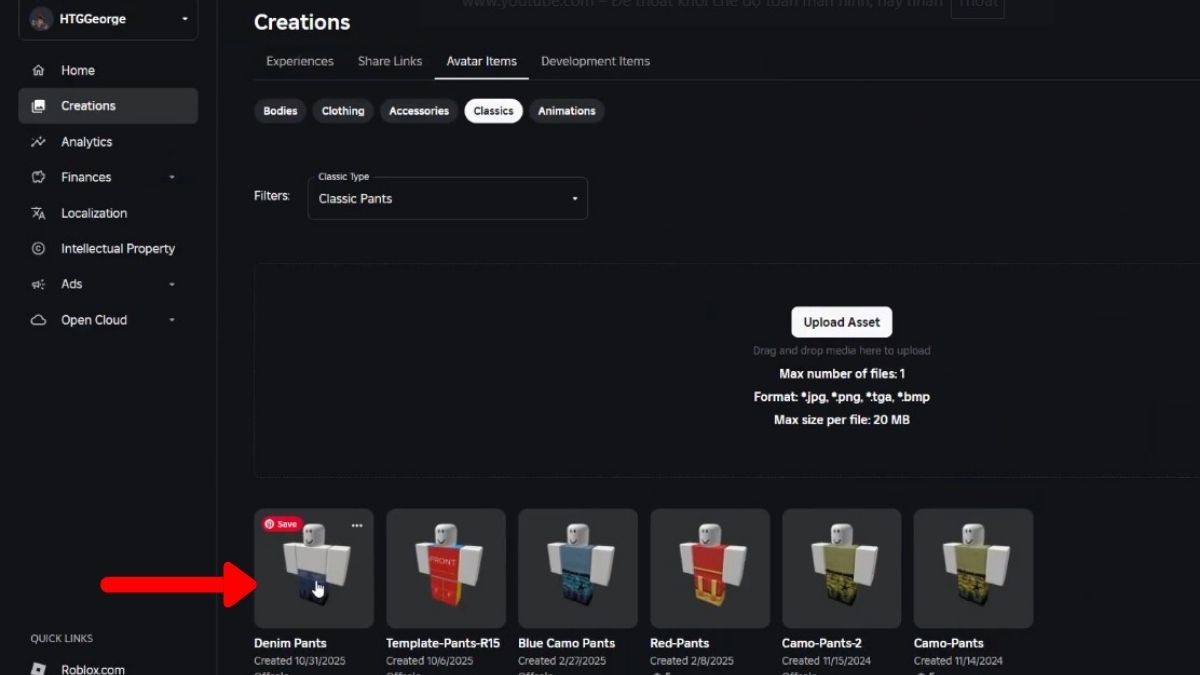Open Home in the sidebar
This screenshot has height=675, width=1200.
108,70
